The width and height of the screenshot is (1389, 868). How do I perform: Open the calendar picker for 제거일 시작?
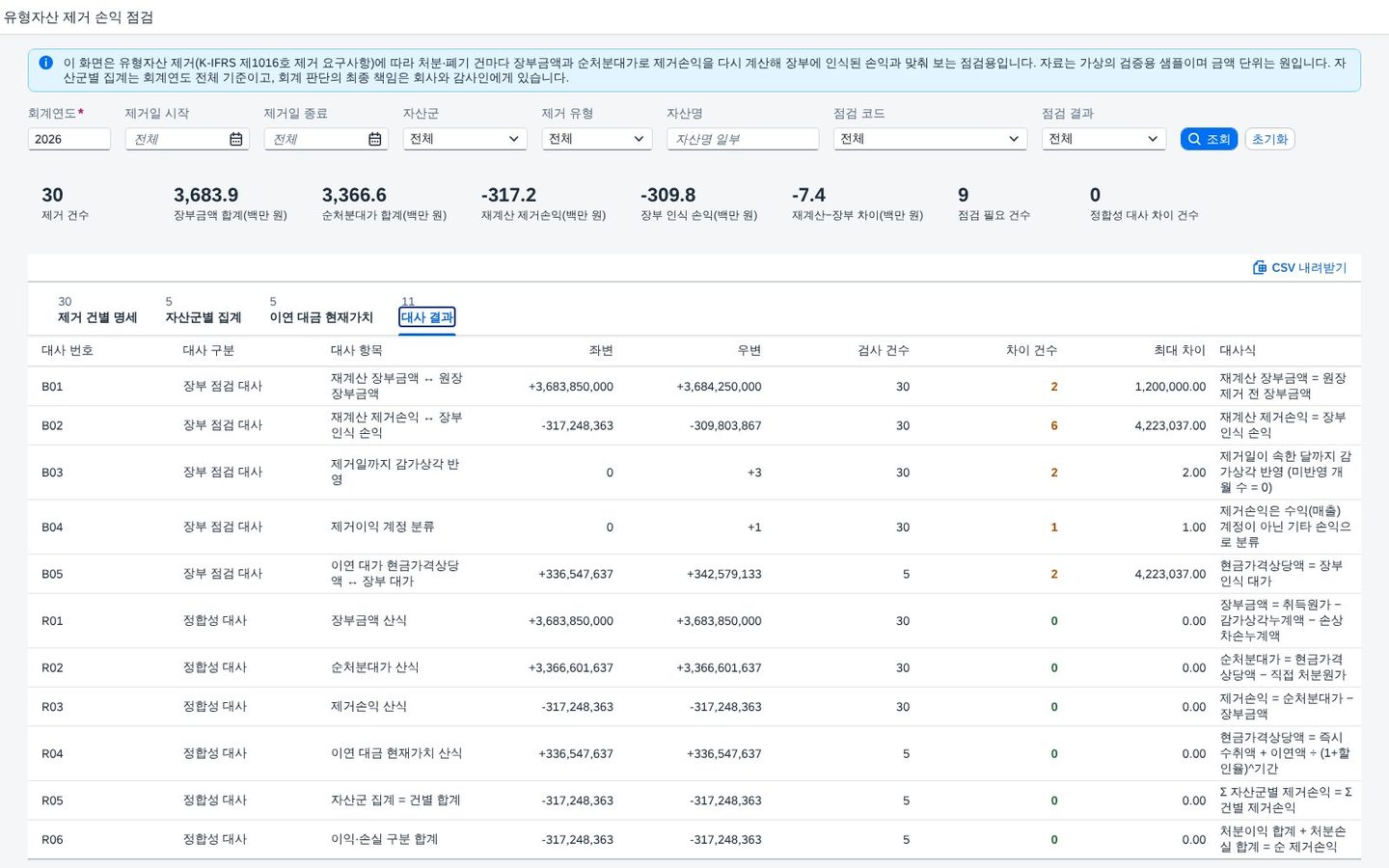[235, 139]
